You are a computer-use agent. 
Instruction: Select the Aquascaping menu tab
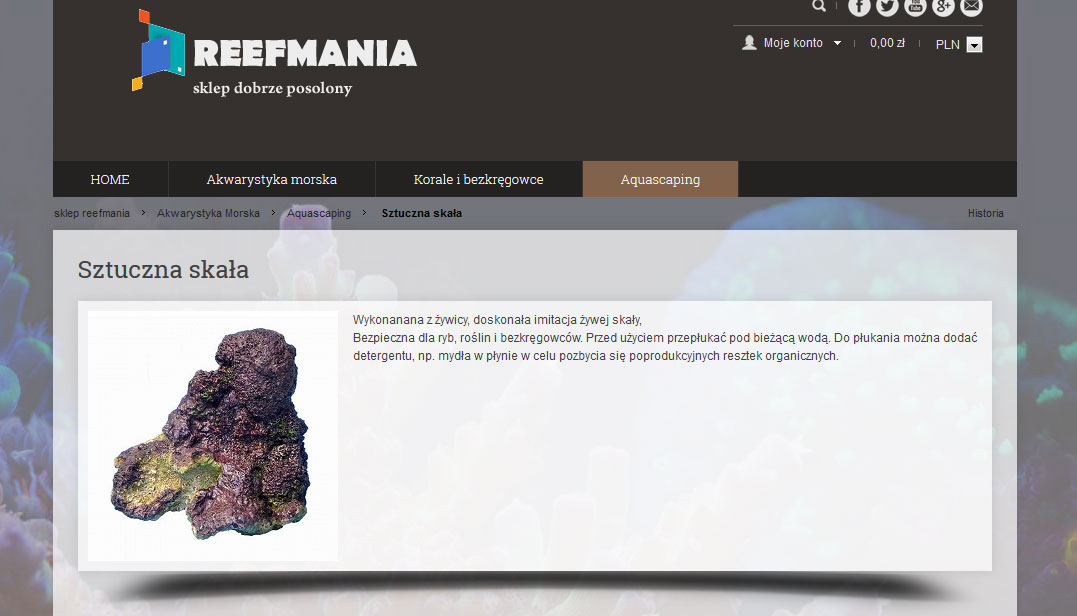click(660, 179)
